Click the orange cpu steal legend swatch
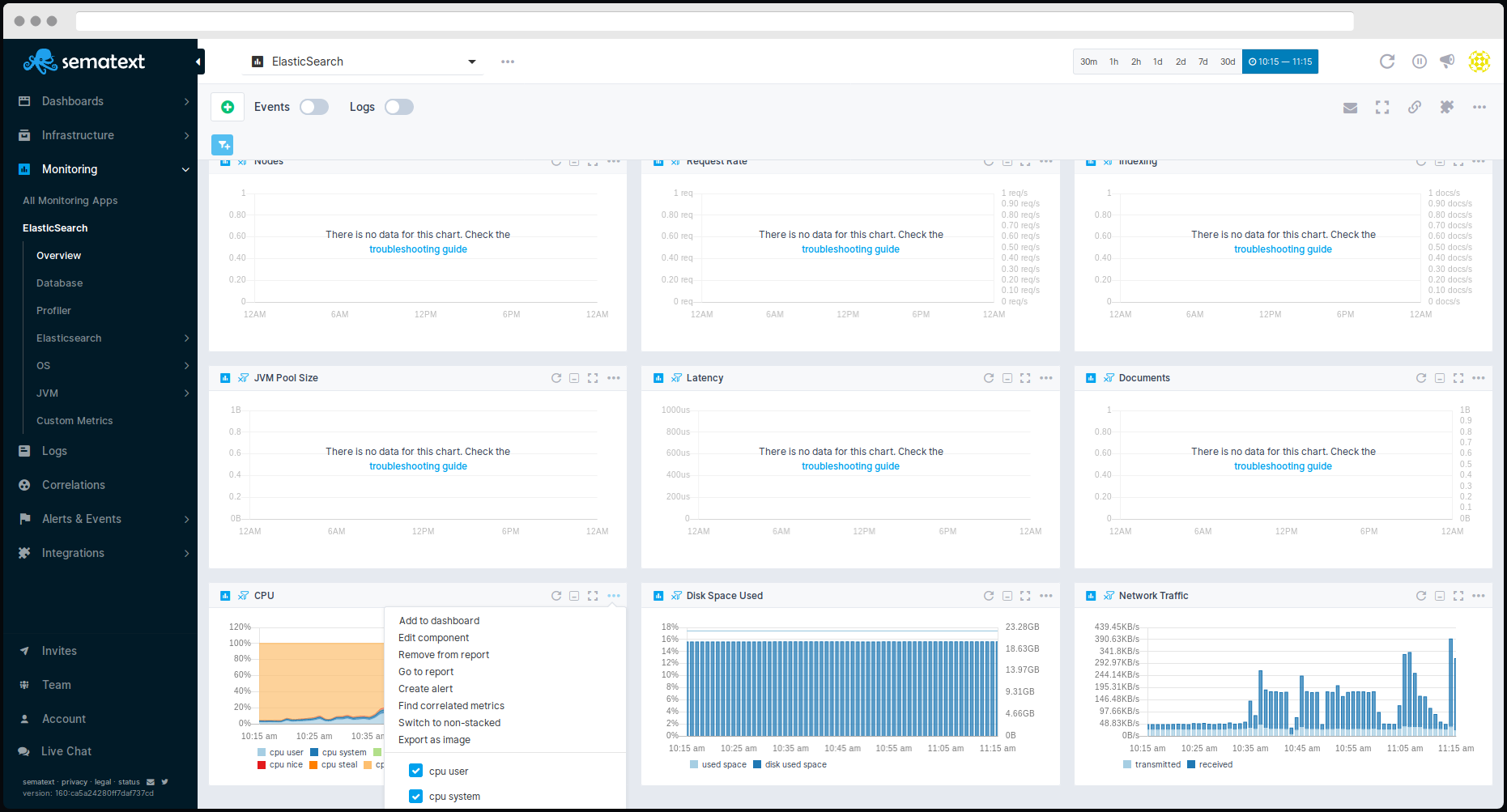 coord(313,764)
